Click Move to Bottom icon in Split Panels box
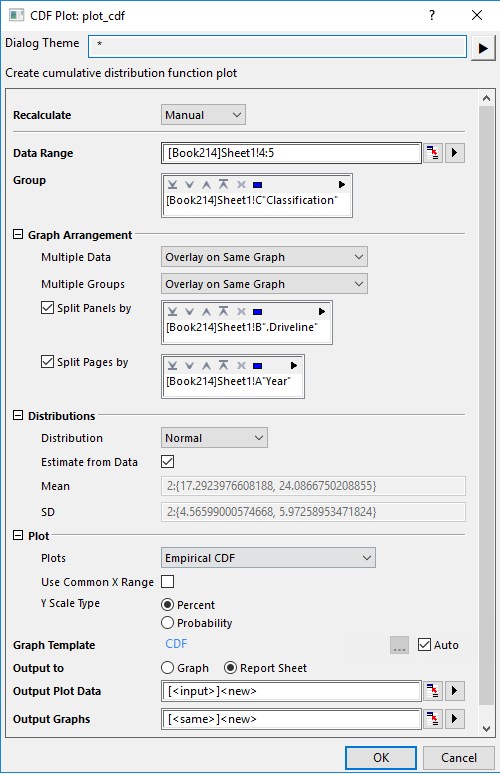Screen dimensions: 500x774 [x=172, y=311]
